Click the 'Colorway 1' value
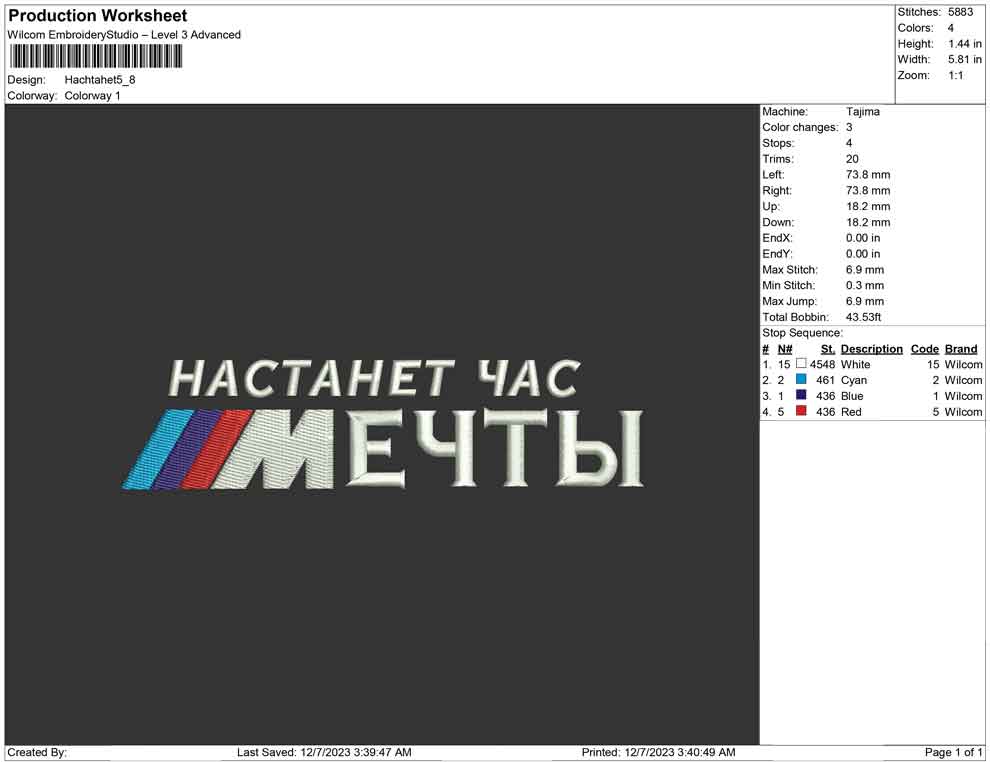Viewport: 990px width, 762px height. (x=92, y=96)
